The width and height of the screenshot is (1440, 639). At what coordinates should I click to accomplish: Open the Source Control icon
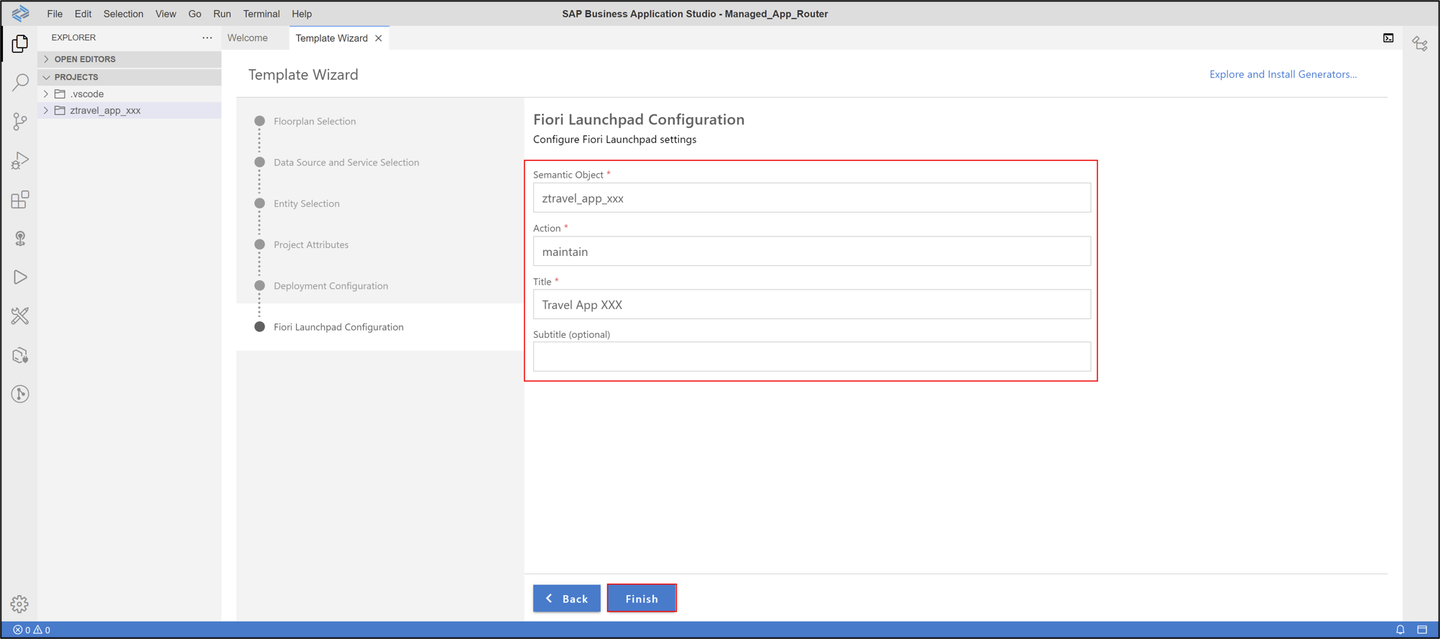(x=19, y=121)
